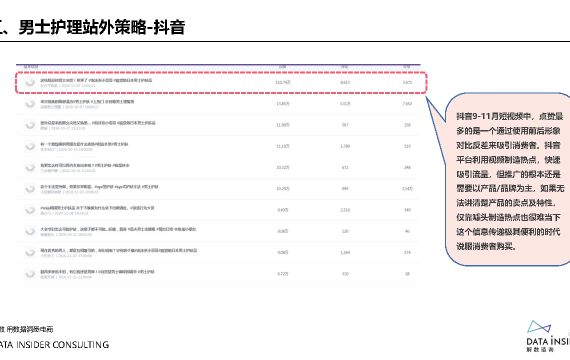This screenshot has height=360, width=570.
Task: Click the comment count 999
Action: (x=345, y=189)
